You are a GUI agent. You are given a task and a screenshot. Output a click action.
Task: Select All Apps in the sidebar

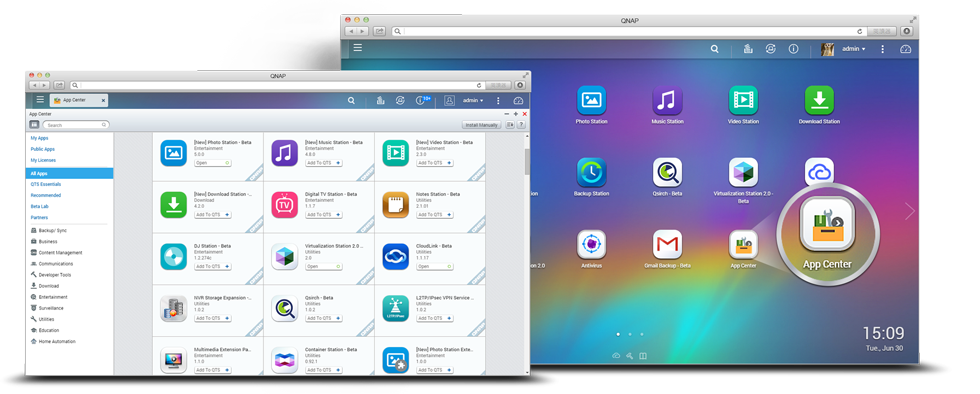[x=69, y=173]
